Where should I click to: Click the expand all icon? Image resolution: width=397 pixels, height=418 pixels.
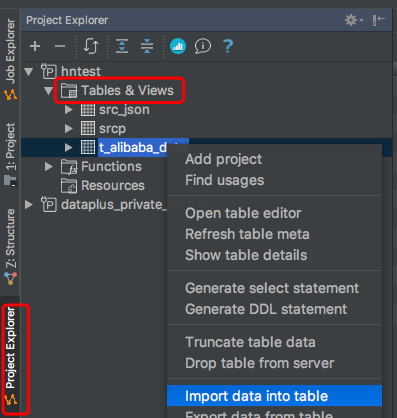click(122, 46)
